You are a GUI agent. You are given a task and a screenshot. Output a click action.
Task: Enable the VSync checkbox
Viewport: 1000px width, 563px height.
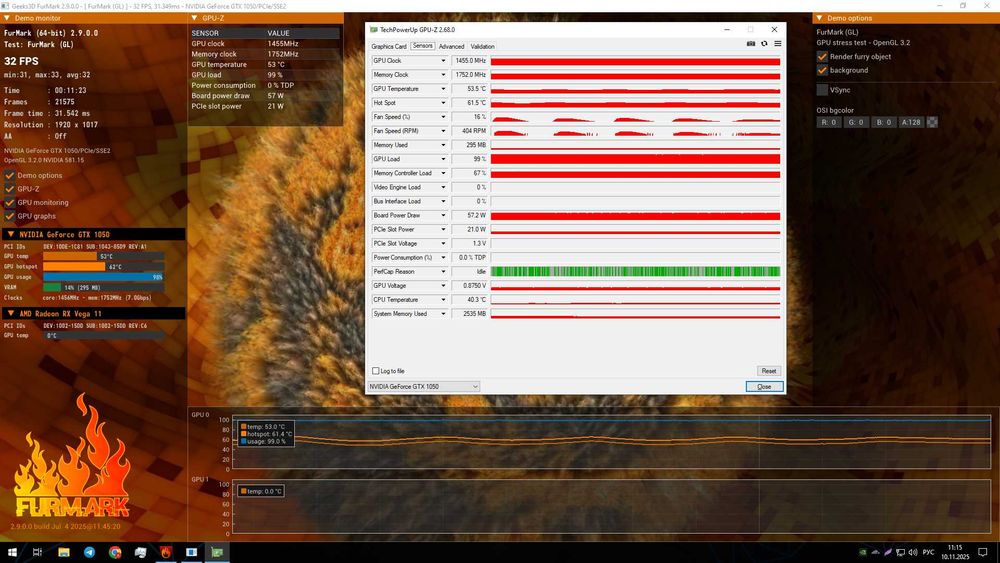(822, 90)
